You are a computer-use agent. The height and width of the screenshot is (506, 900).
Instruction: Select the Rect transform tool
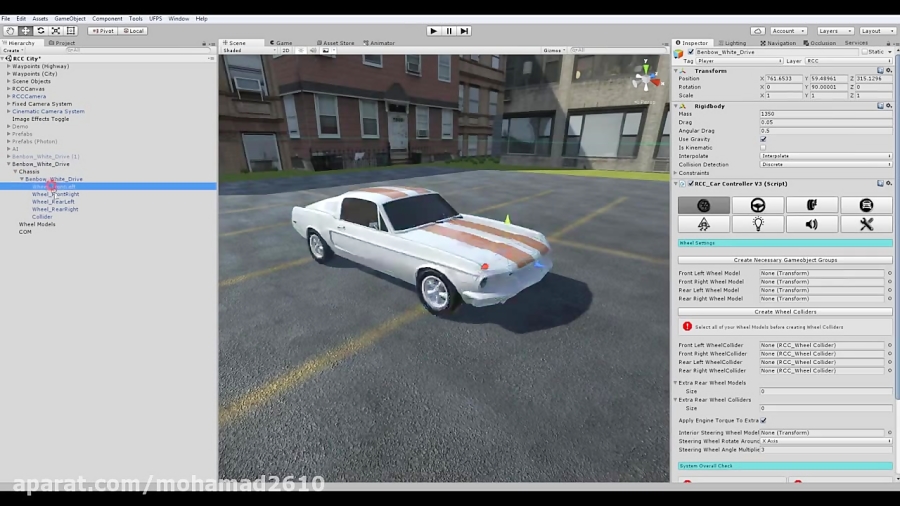71,31
